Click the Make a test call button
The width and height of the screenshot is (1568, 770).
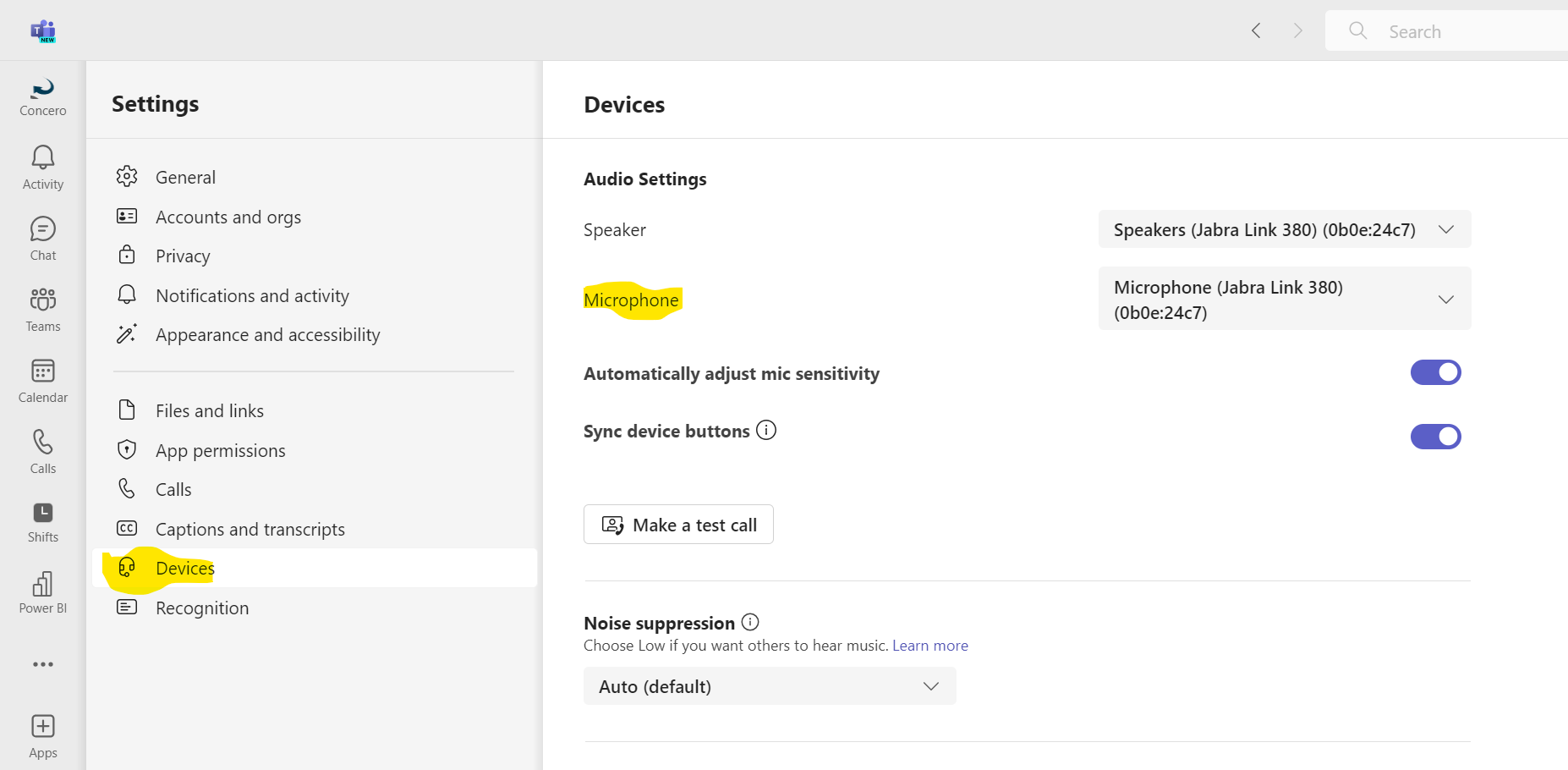point(678,525)
